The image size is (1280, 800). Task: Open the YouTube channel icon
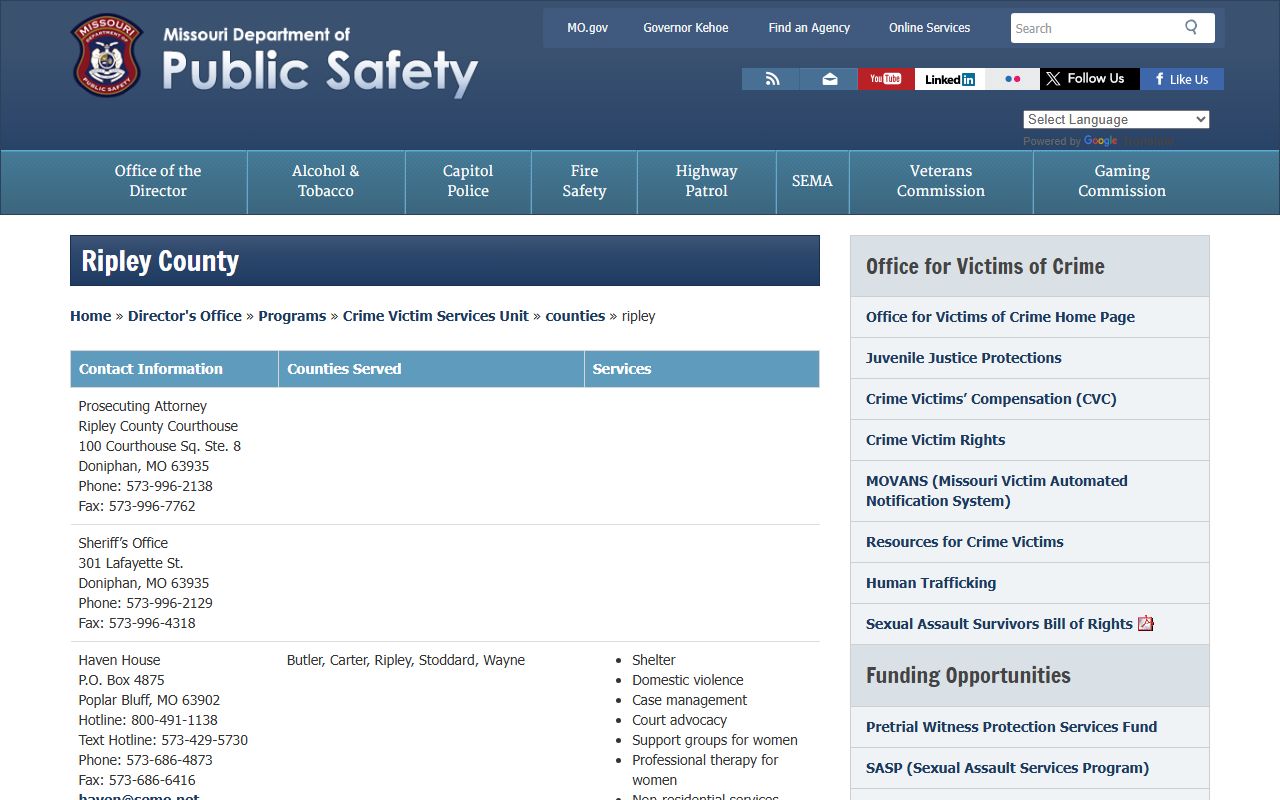point(885,79)
